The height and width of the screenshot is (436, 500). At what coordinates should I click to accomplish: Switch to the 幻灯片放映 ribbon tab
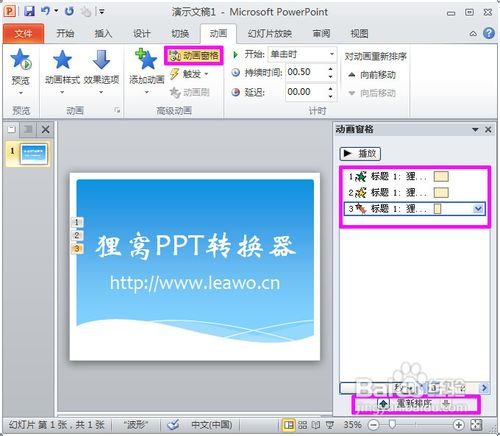click(x=270, y=33)
